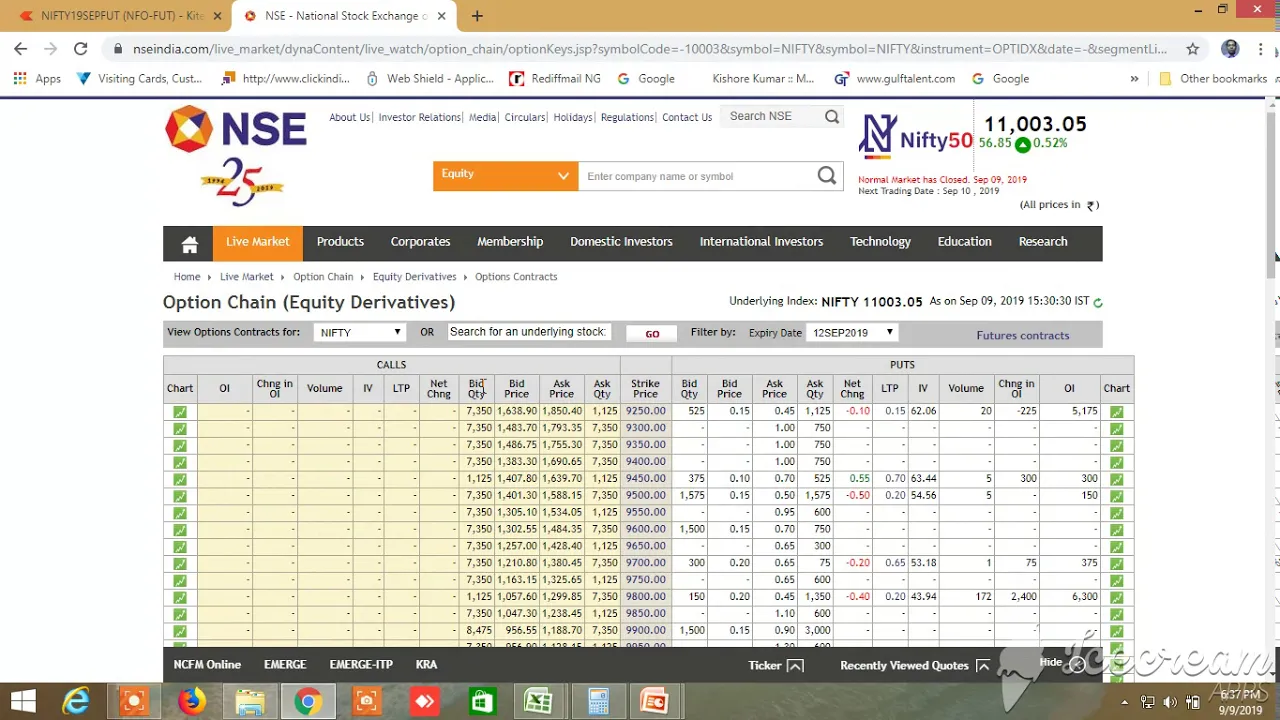
Task: Open Internet Explorer from the taskbar
Action: click(x=76, y=701)
